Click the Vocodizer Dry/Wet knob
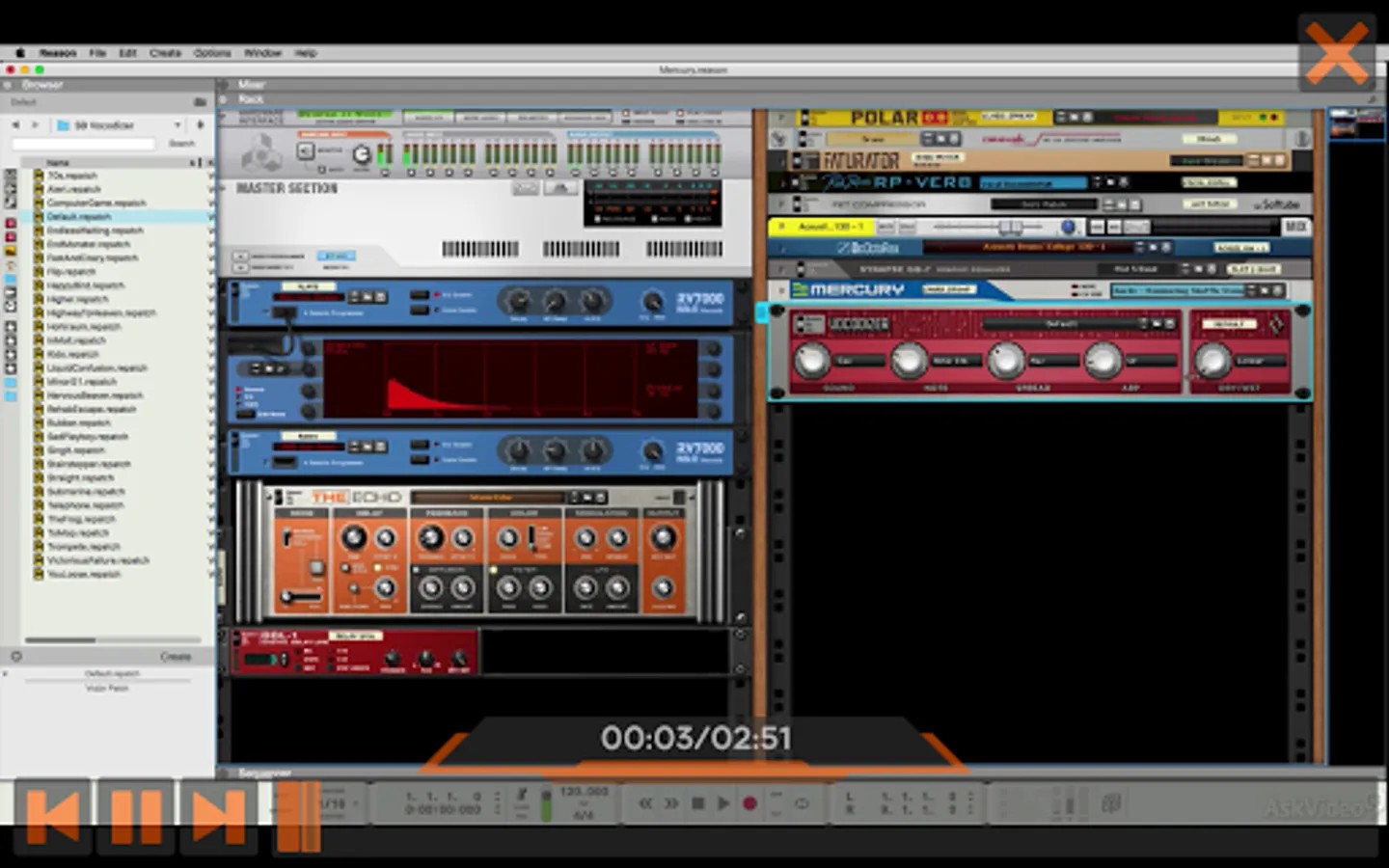Viewport: 1389px width, 868px height. (x=1212, y=360)
